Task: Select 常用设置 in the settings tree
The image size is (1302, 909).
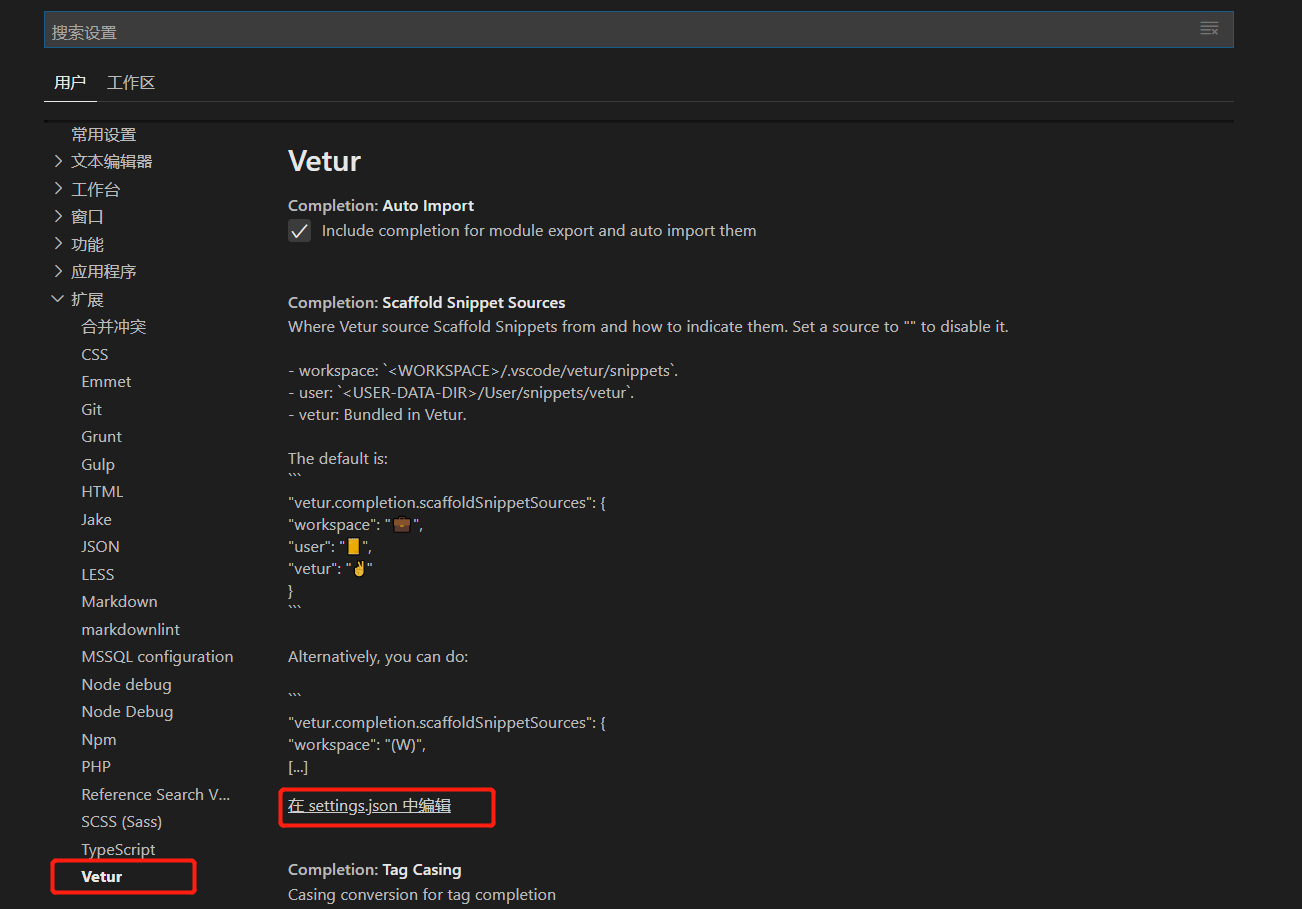Action: 104,134
